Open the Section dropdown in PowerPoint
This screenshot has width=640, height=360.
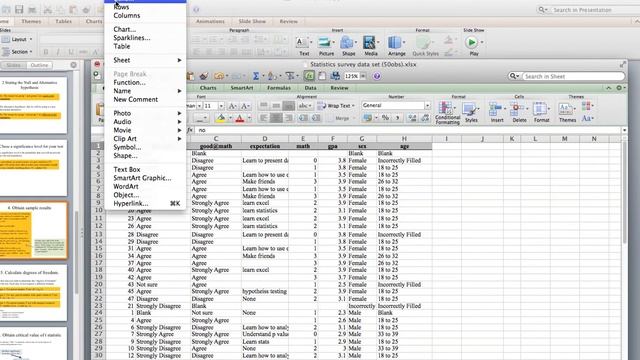[x=17, y=52]
